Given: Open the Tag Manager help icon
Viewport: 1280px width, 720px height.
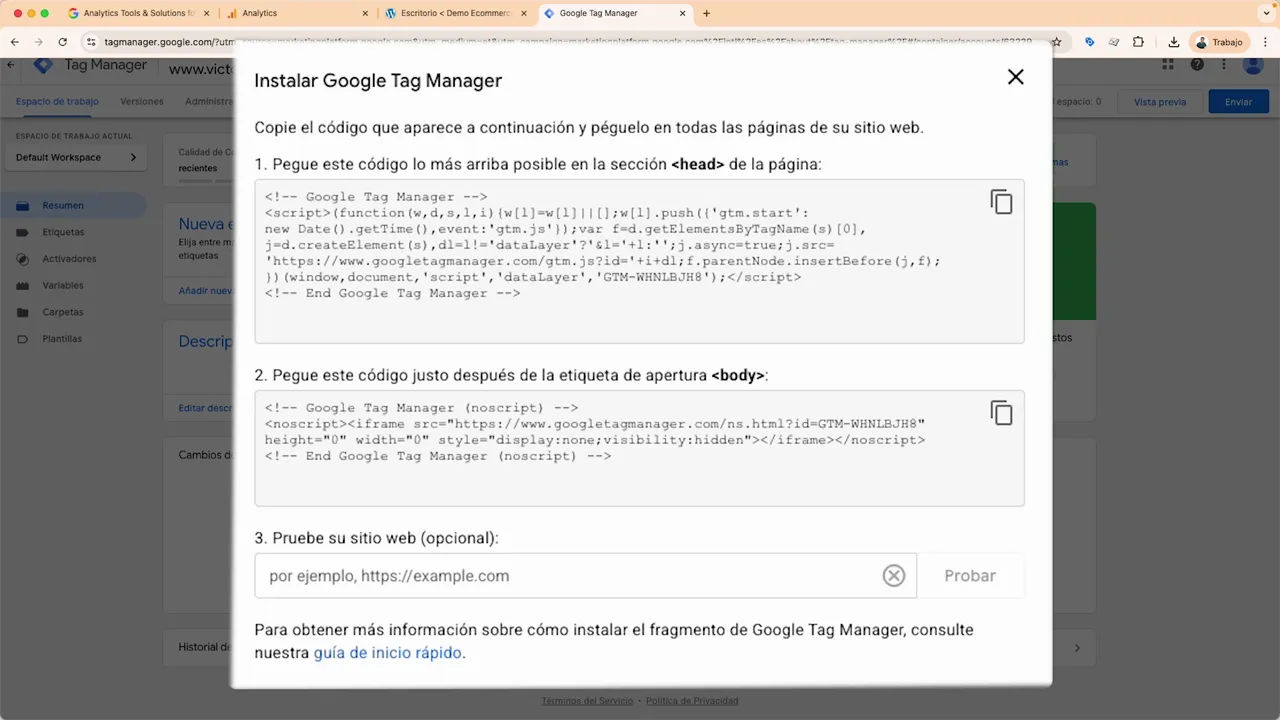Looking at the screenshot, I should click(1196, 64).
